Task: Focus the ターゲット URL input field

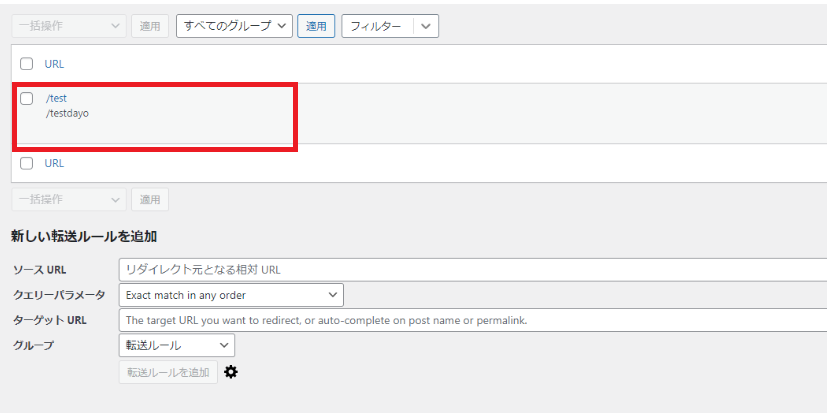Action: tap(474, 320)
